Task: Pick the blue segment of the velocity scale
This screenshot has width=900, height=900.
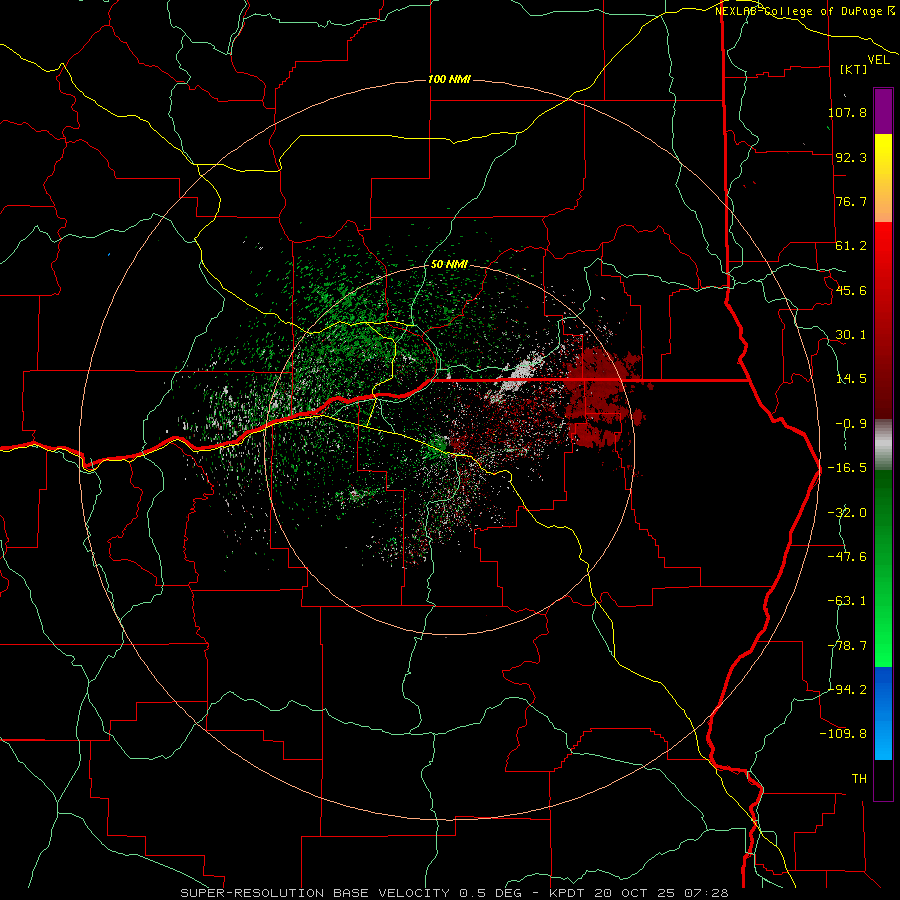Action: click(x=883, y=713)
